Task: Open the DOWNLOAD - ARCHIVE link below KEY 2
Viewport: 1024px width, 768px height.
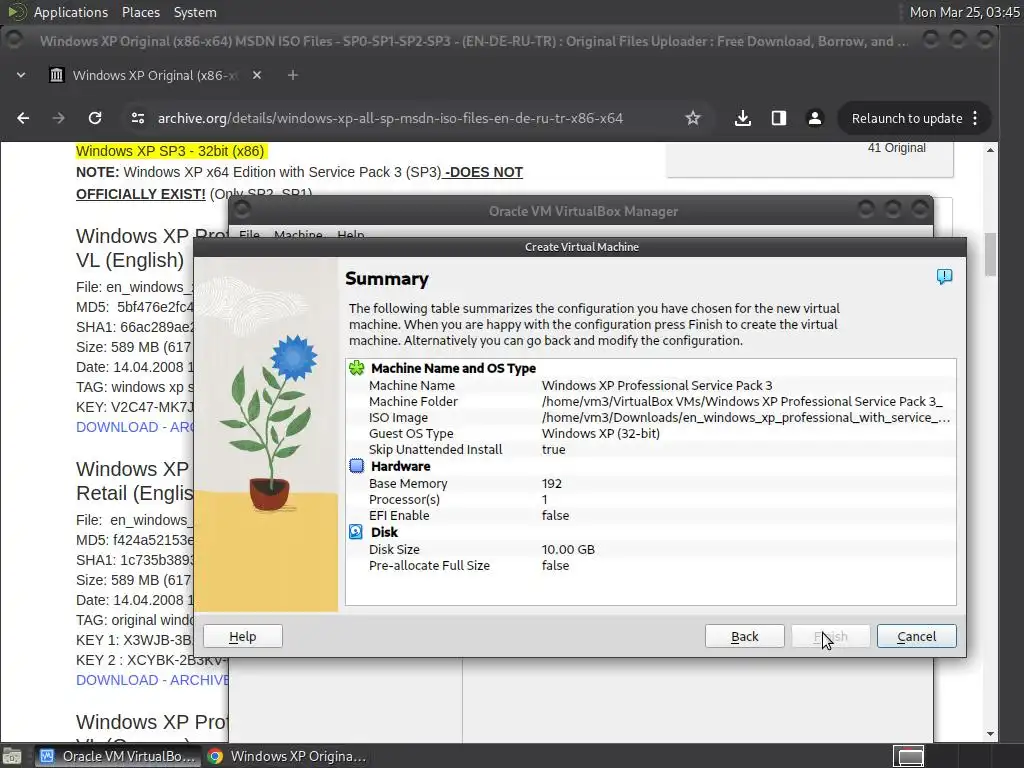Action: (x=152, y=680)
